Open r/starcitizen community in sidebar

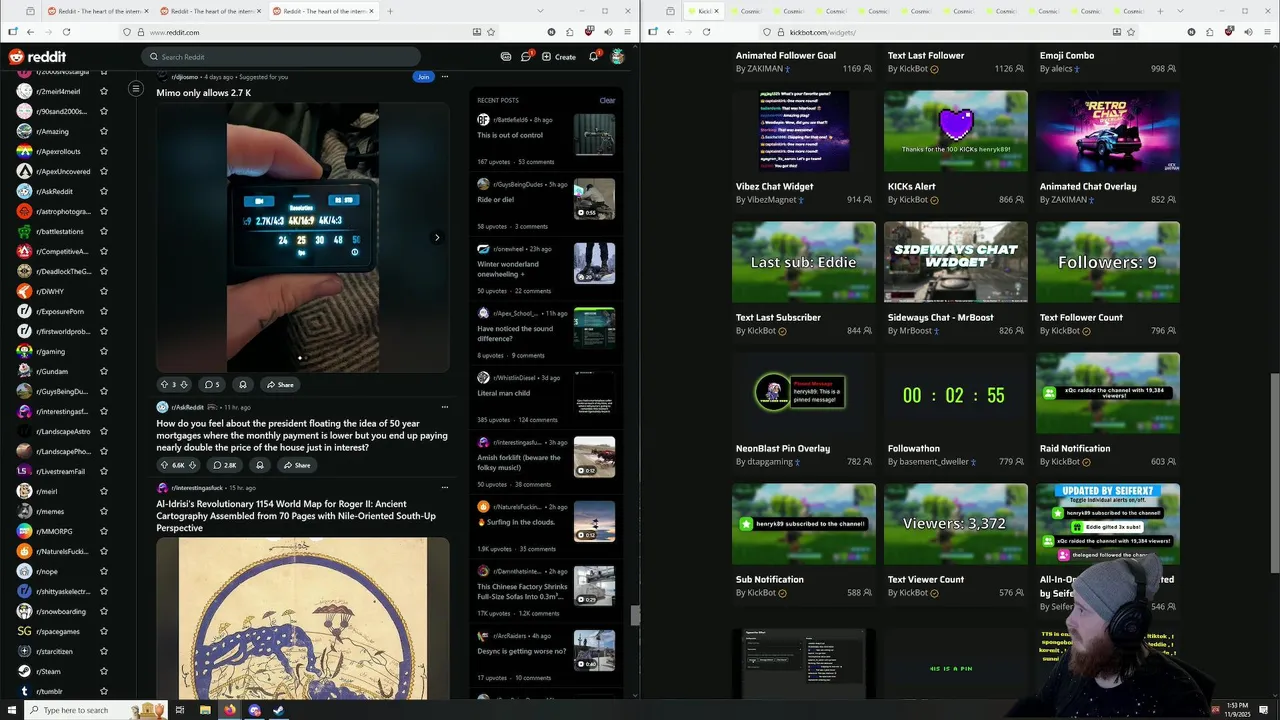coord(53,651)
